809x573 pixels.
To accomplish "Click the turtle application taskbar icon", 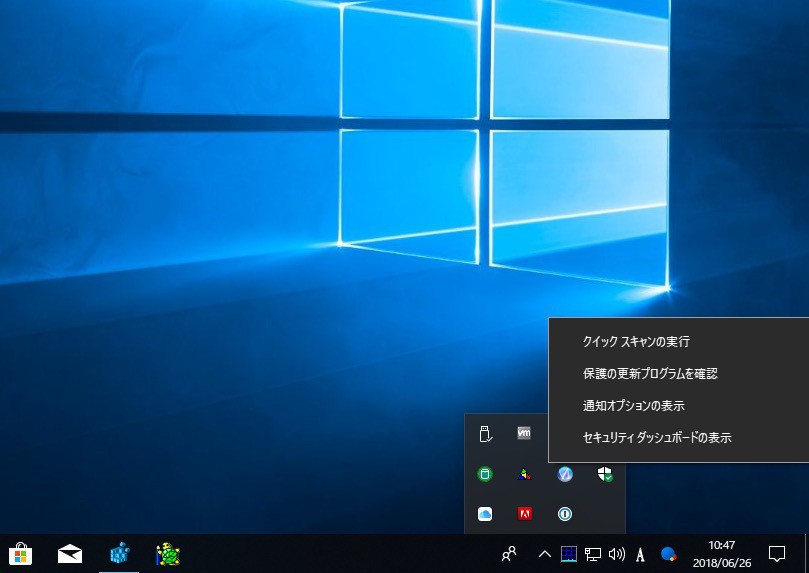I will [168, 553].
